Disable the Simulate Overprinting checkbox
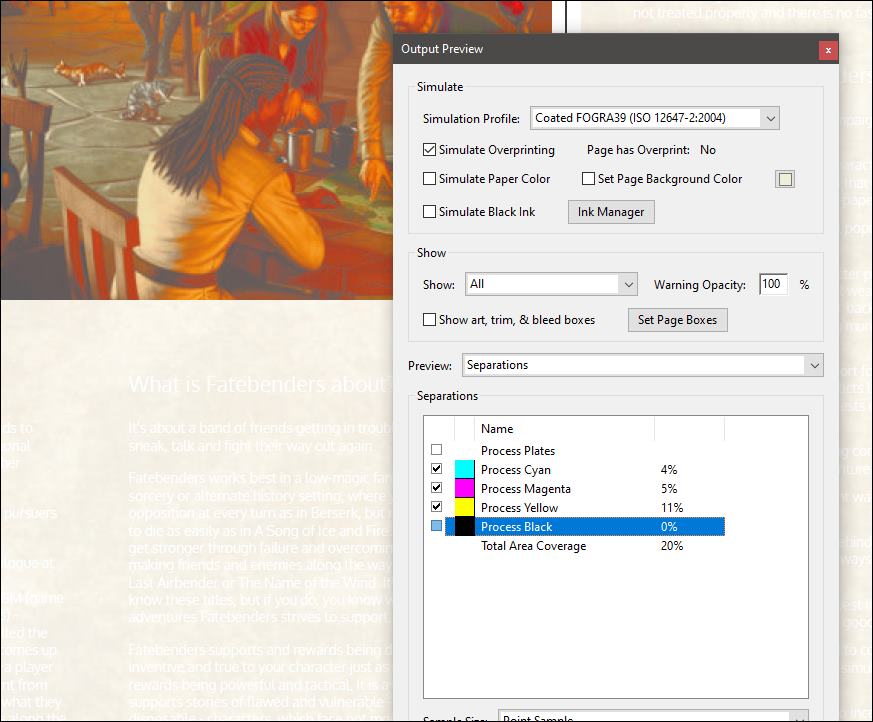 [429, 149]
